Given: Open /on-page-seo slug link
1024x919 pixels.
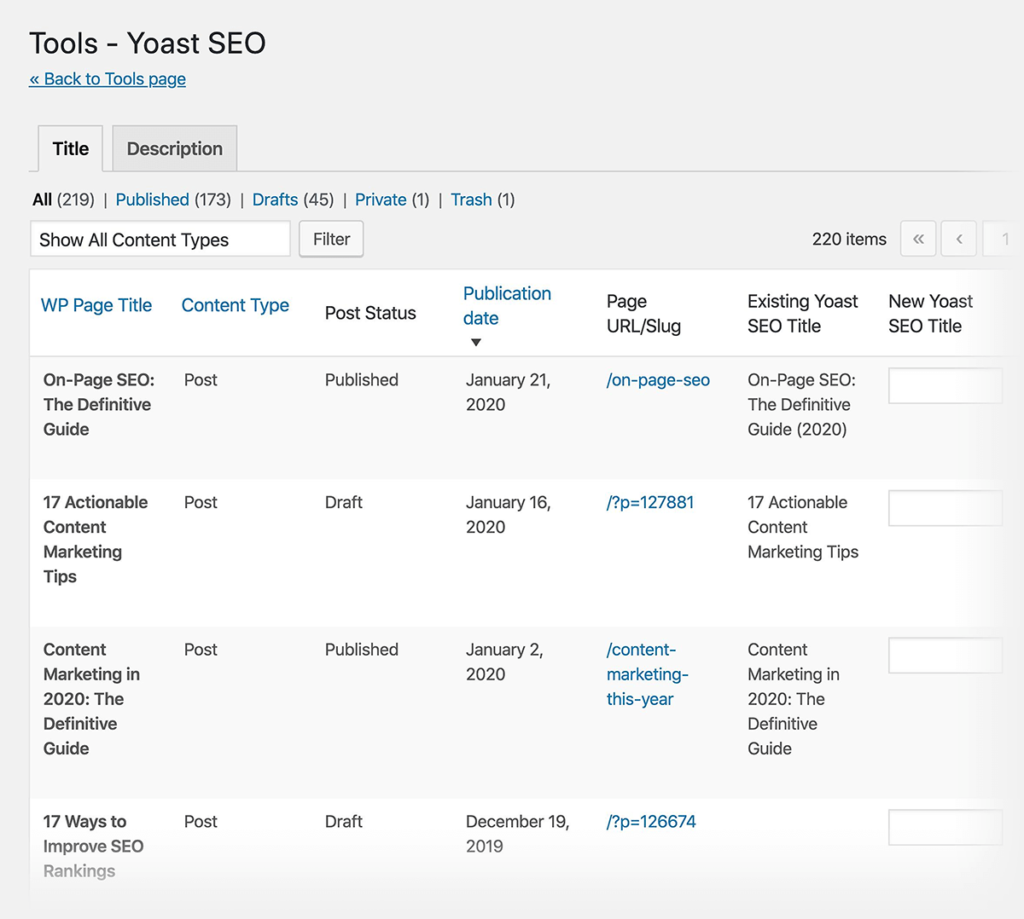Looking at the screenshot, I should click(658, 380).
